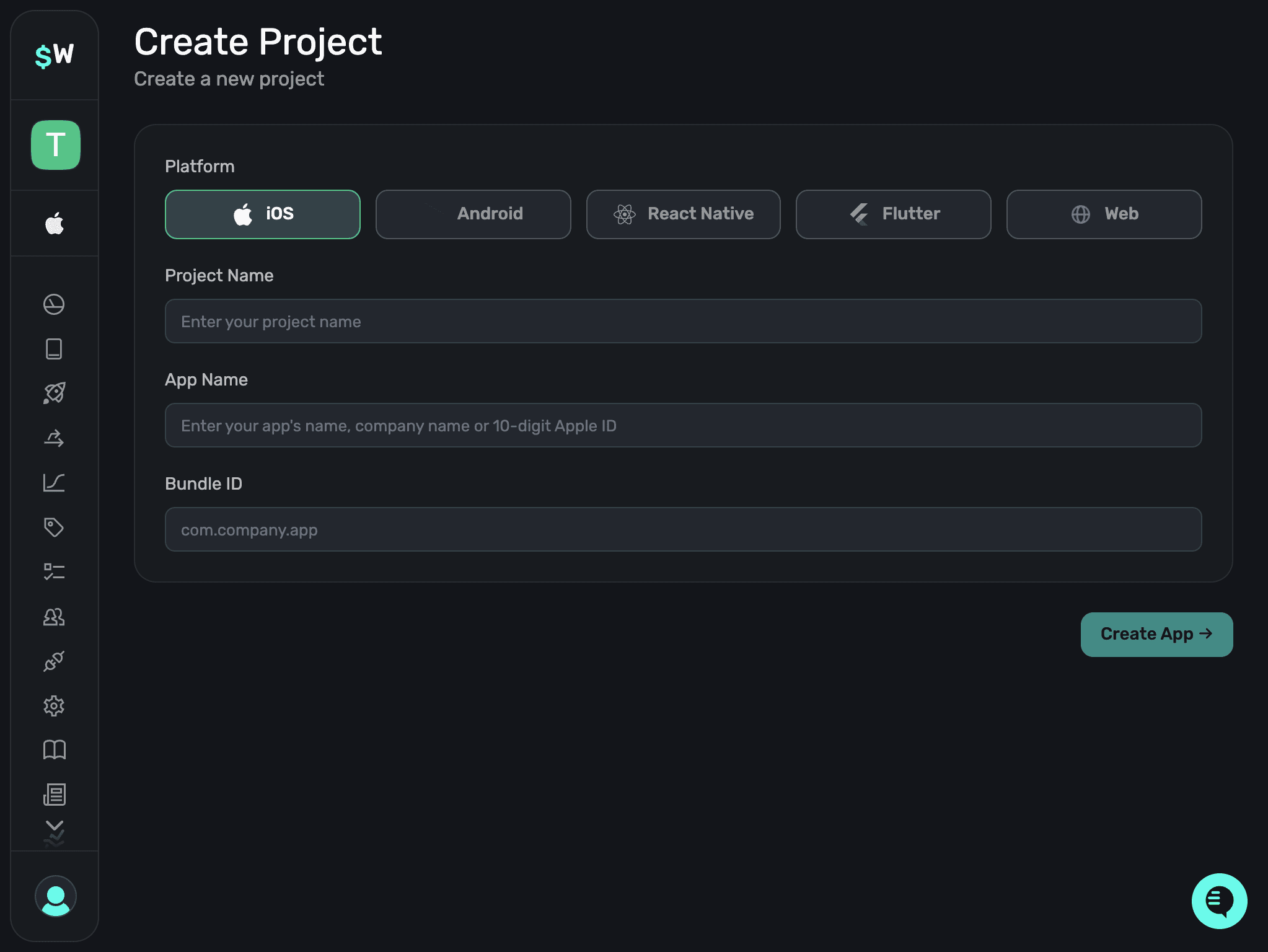
Task: Select the Flutter platform option
Action: pyautogui.click(x=893, y=214)
